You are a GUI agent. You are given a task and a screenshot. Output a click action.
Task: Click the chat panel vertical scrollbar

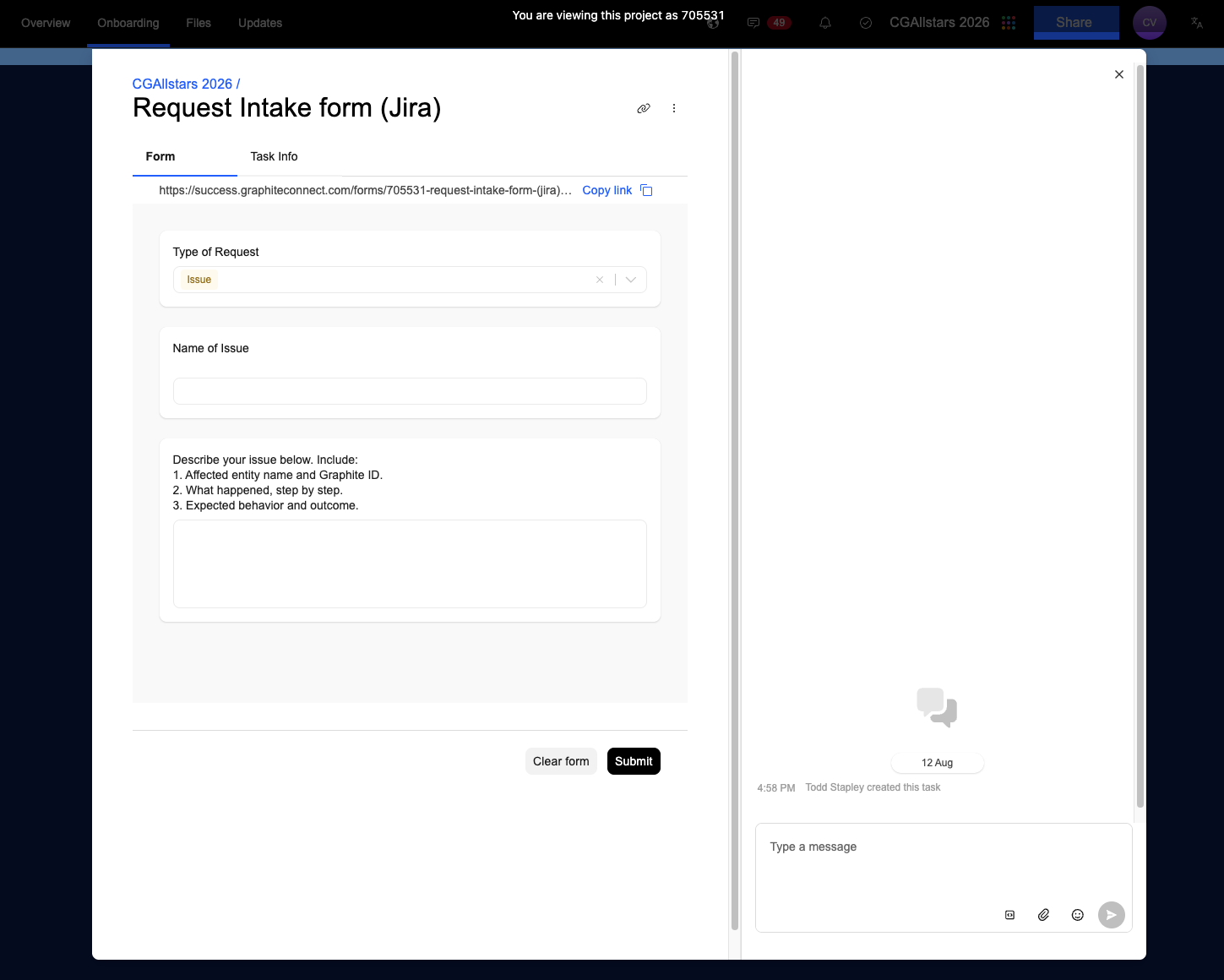[x=1140, y=435]
